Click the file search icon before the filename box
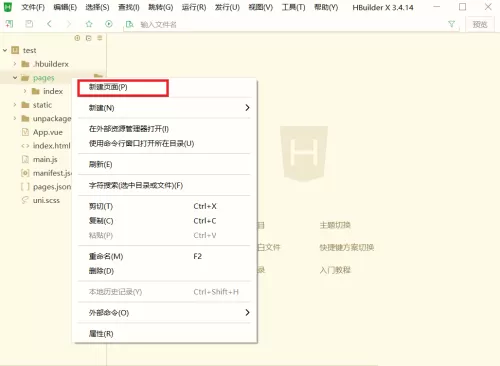500x366 pixels. click(x=129, y=24)
